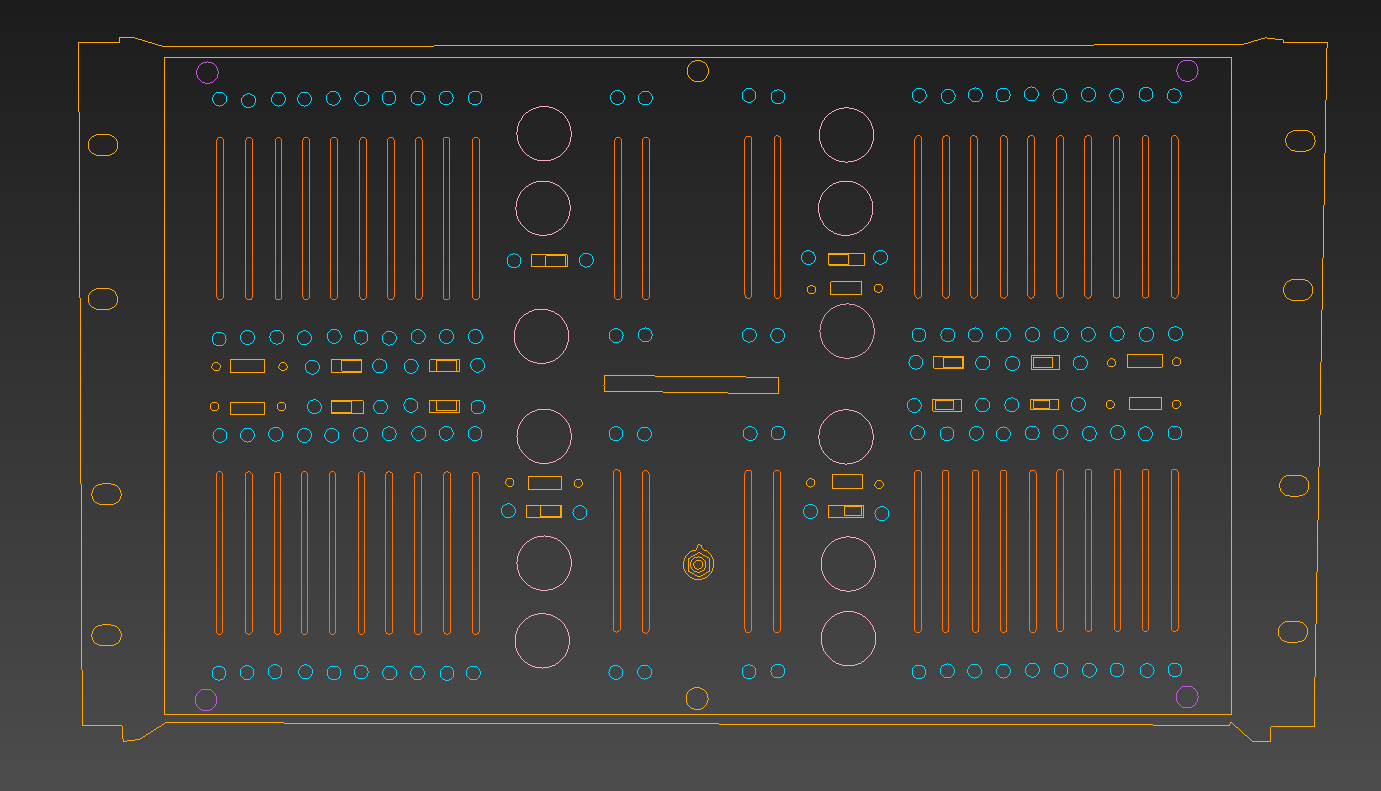Select the leftmost orange vent slot in top-left bank
This screenshot has width=1381, height=791.
218,218
